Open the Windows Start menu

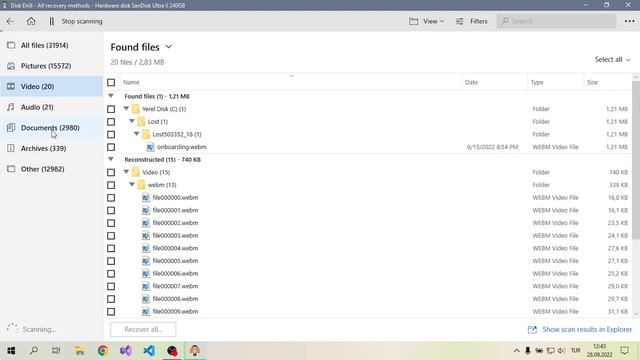(x=11, y=351)
